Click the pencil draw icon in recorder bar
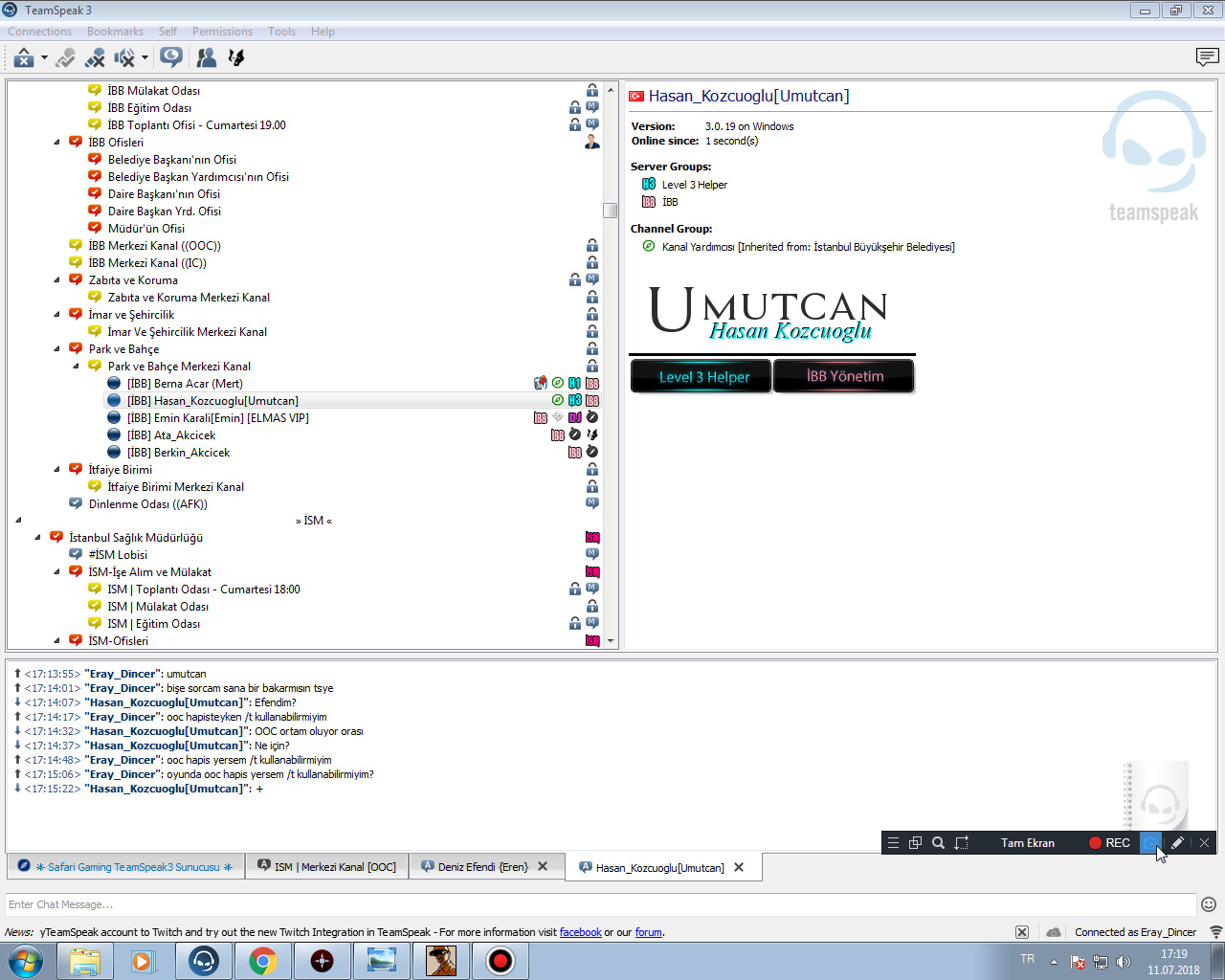 click(x=1177, y=843)
